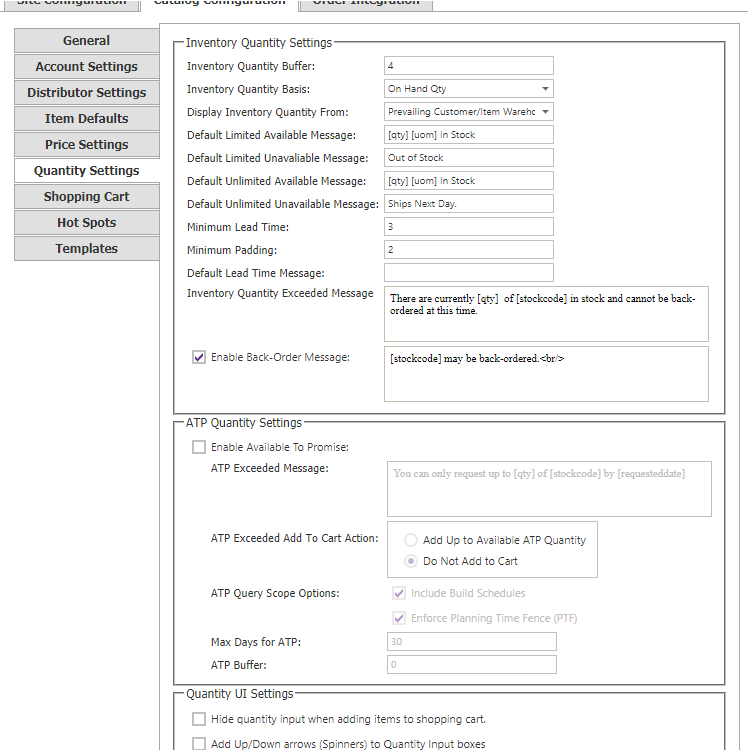
Task: Click the Quantity UI Settings group title
Action: click(x=239, y=694)
